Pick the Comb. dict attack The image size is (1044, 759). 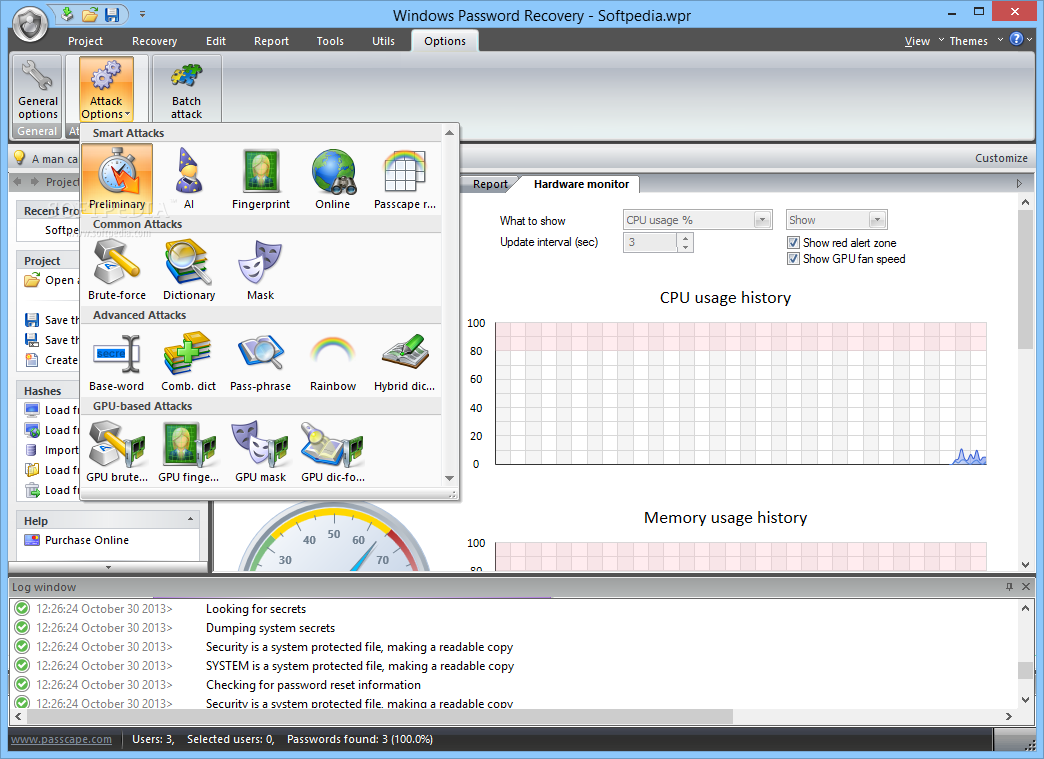pyautogui.click(x=188, y=361)
